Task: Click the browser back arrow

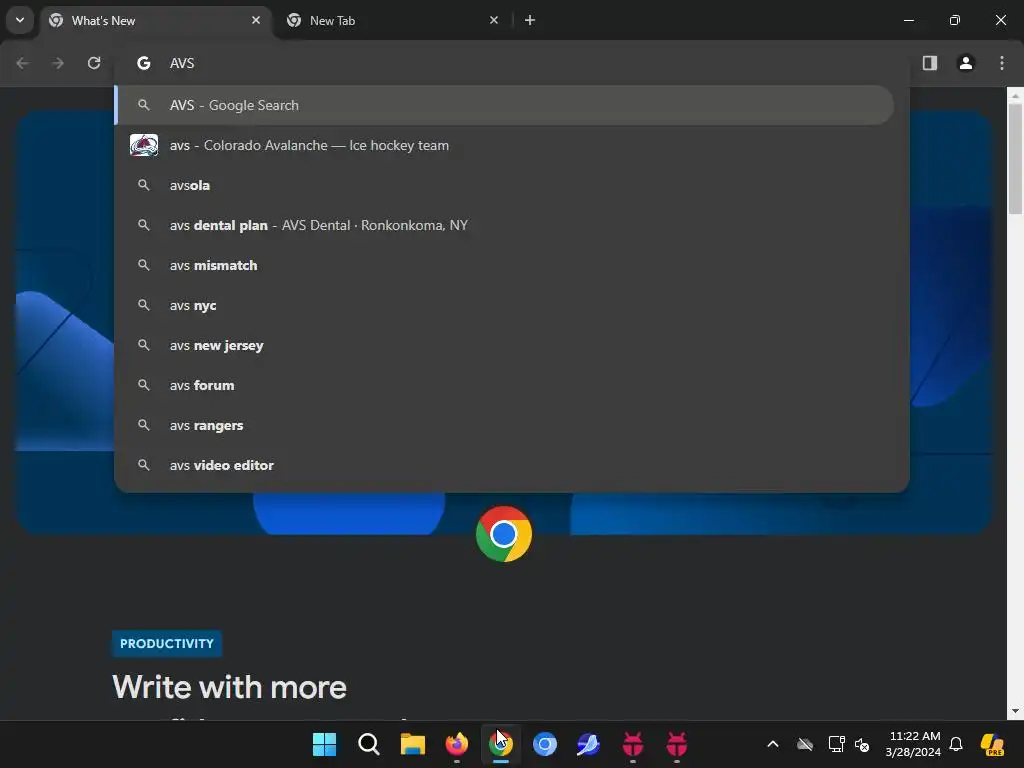Action: tap(22, 63)
